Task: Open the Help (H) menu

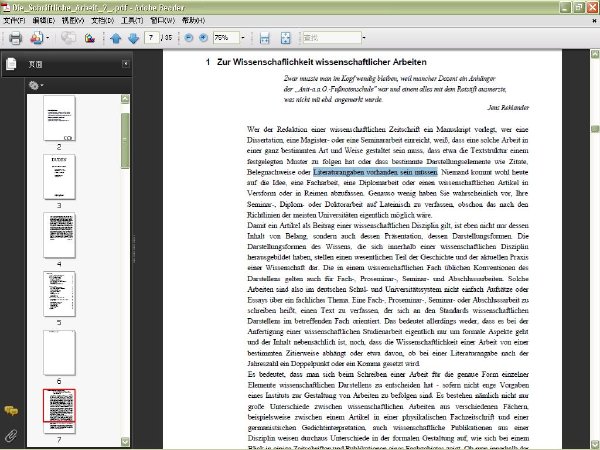Action: click(x=193, y=20)
